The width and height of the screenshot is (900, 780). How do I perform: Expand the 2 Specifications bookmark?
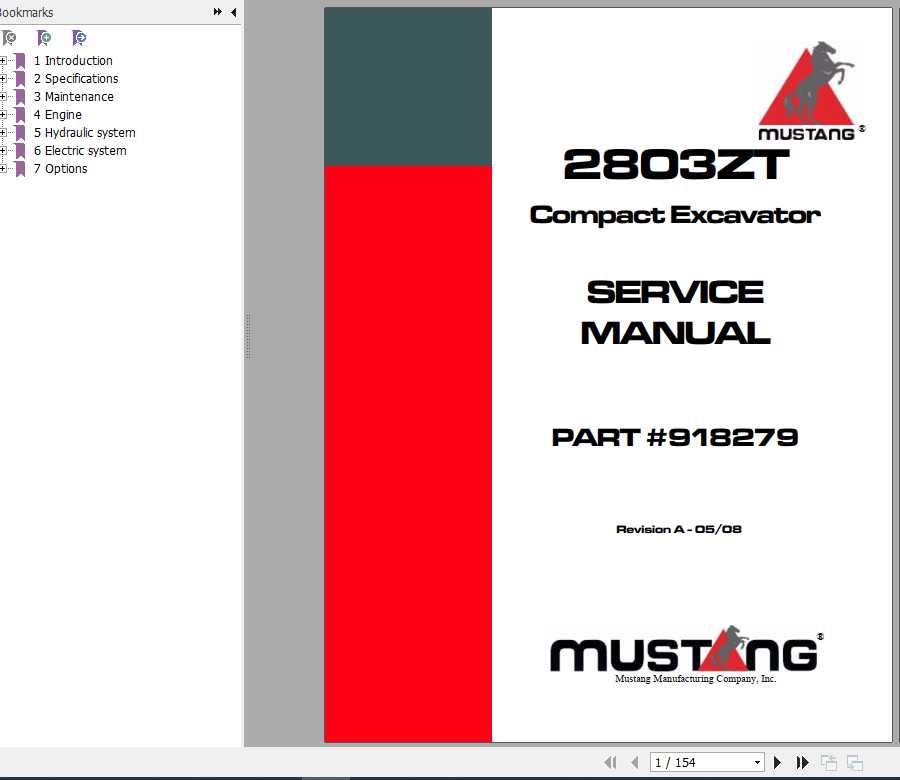[x=3, y=79]
